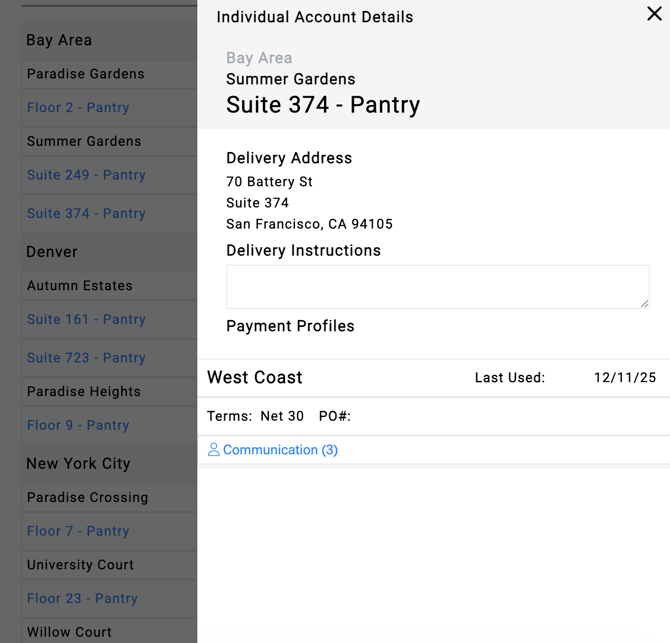Viewport: 670px width, 643px height.
Task: Open Suite 723 - Pantry account
Action: [x=86, y=357]
